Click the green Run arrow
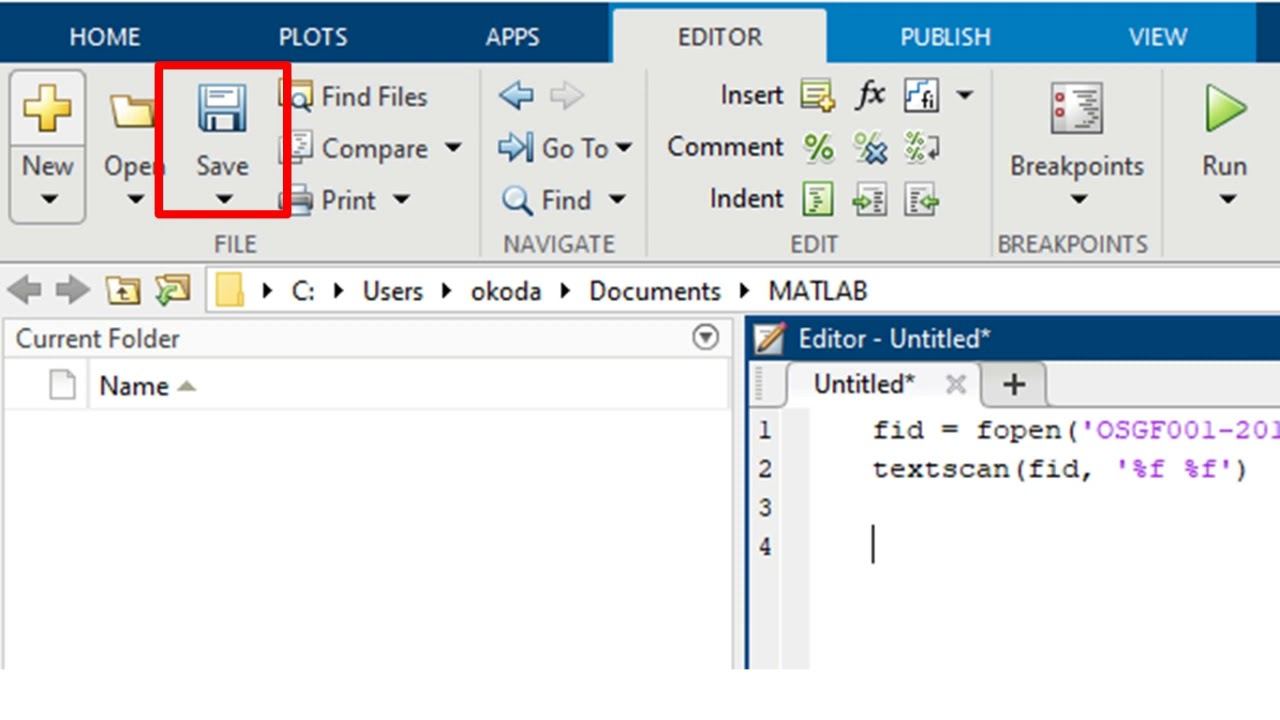Image resolution: width=1280 pixels, height=720 pixels. (1224, 108)
